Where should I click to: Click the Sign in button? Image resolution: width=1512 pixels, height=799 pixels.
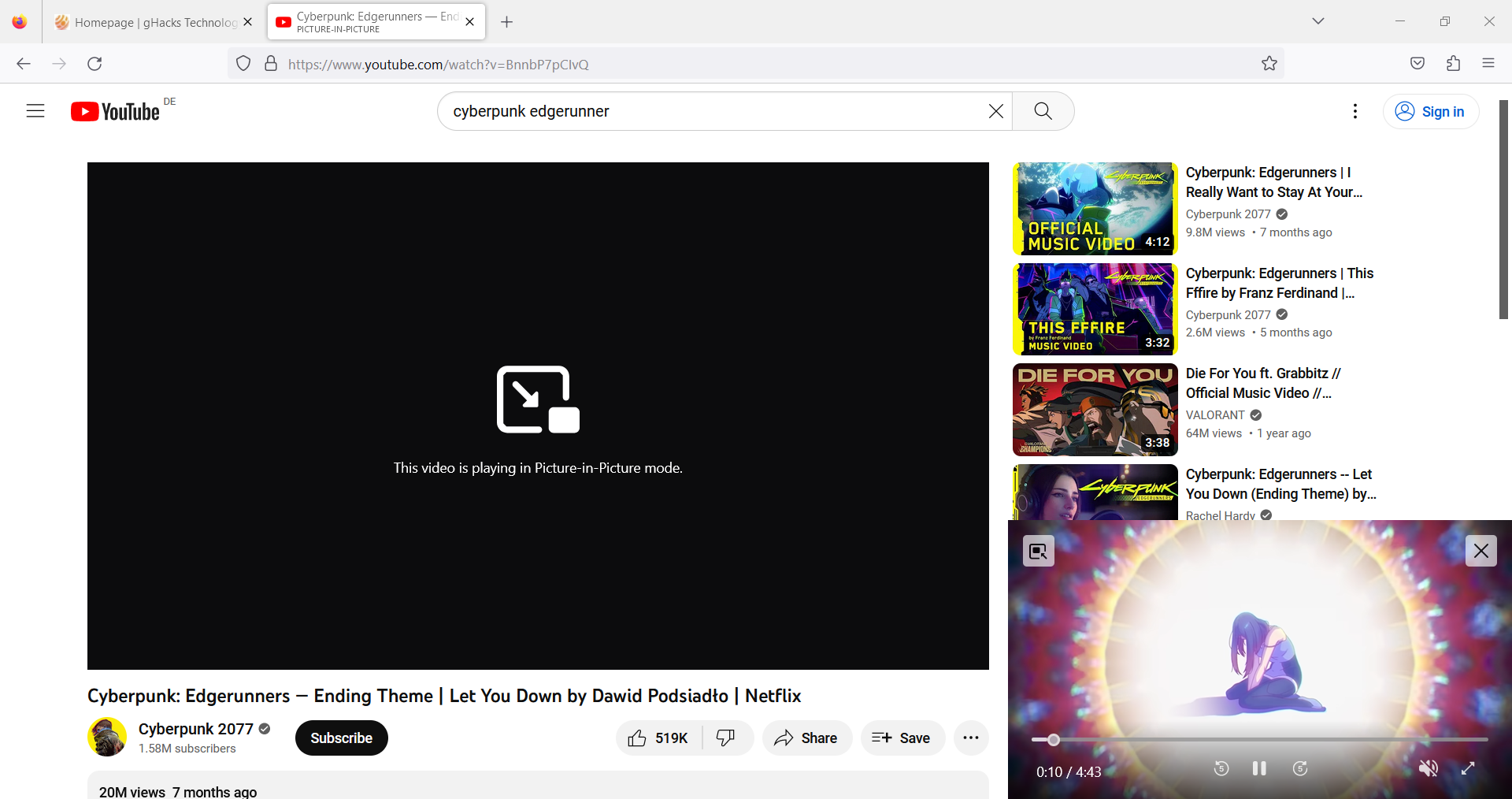(x=1430, y=111)
